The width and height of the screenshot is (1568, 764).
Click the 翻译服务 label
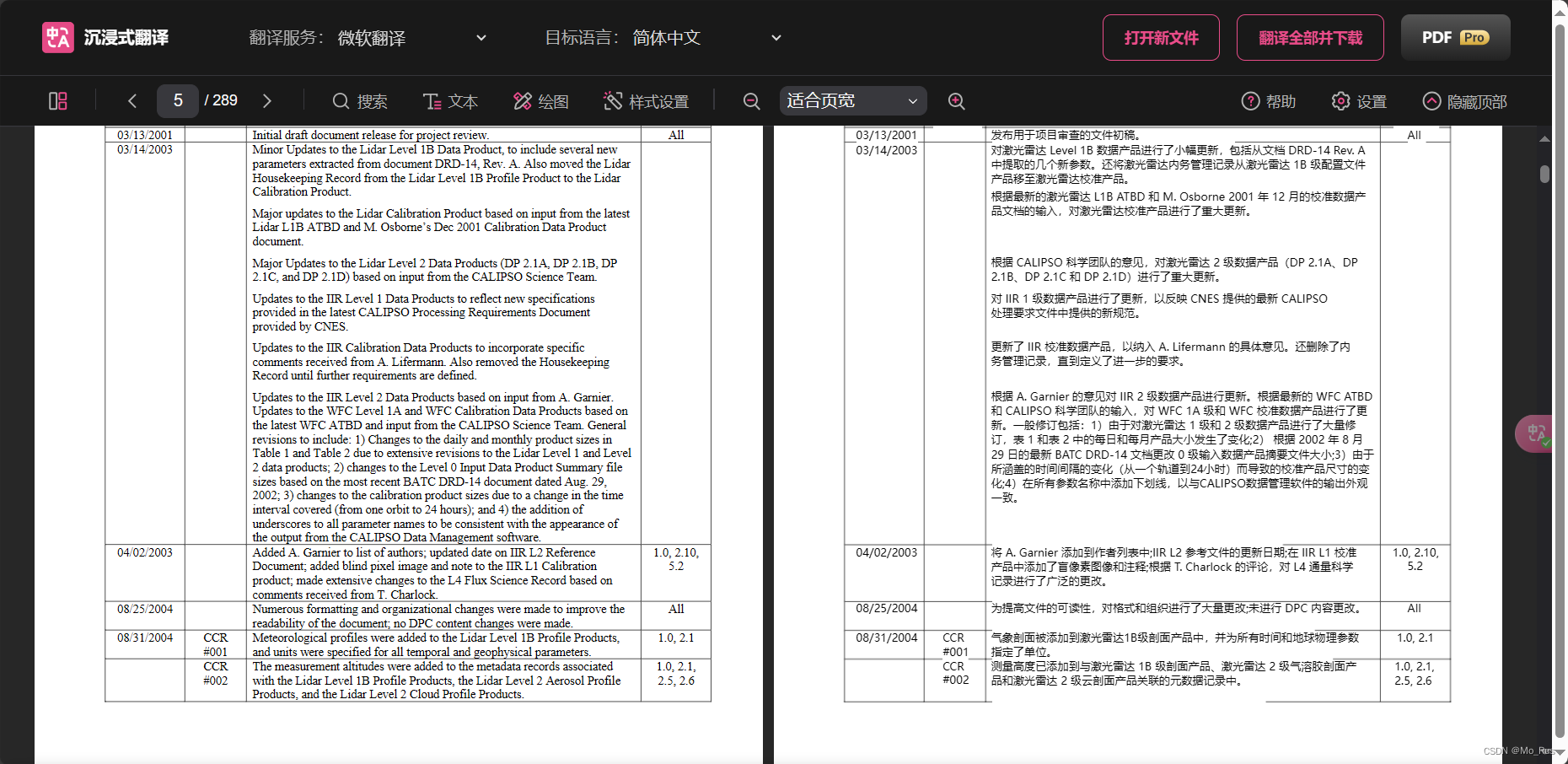[287, 38]
